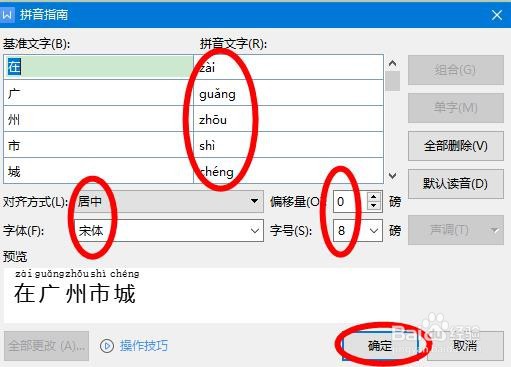The width and height of the screenshot is (511, 367).
Task: Click the 默认读音(D) button
Action: (456, 184)
